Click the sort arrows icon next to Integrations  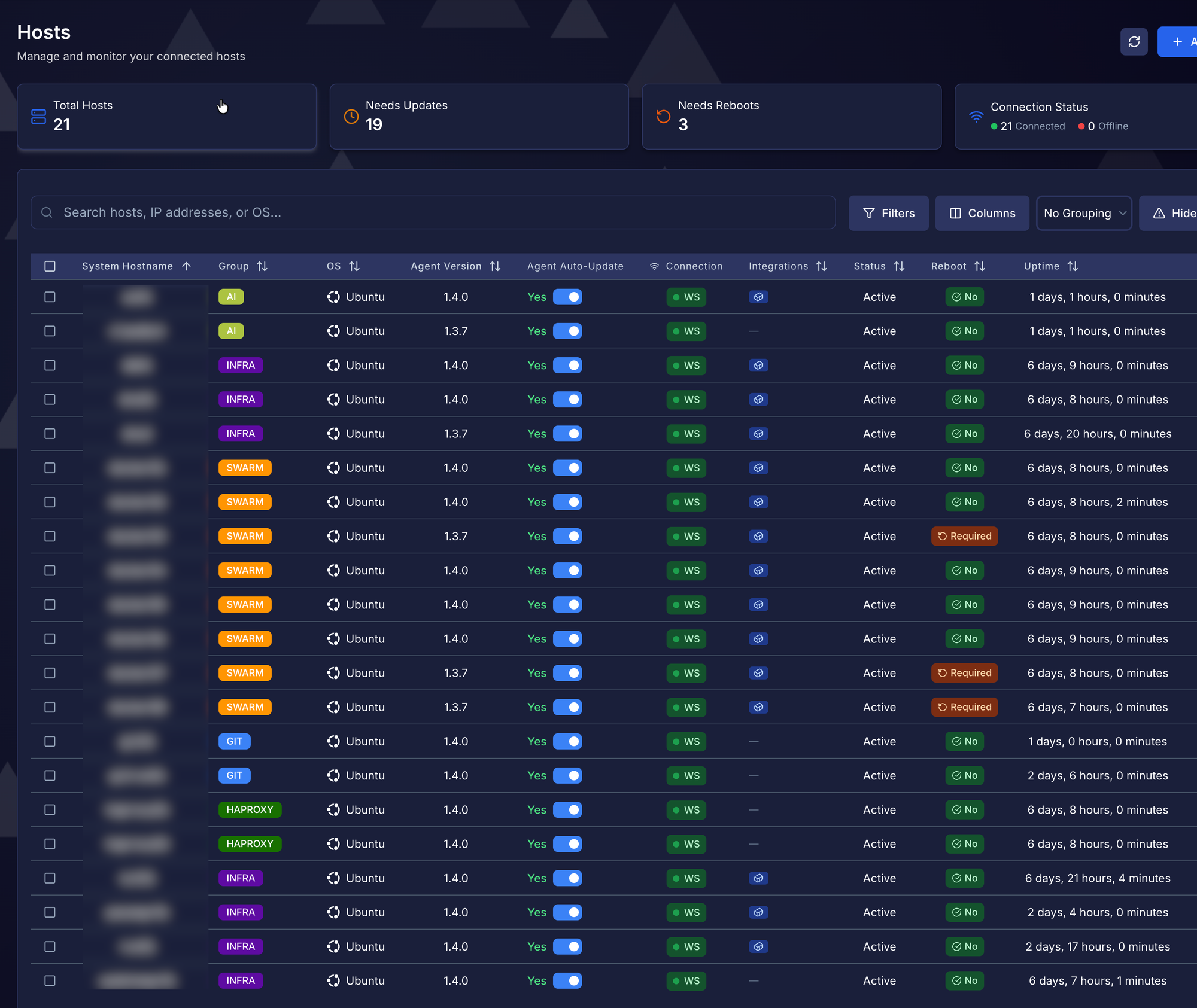pyautogui.click(x=822, y=266)
